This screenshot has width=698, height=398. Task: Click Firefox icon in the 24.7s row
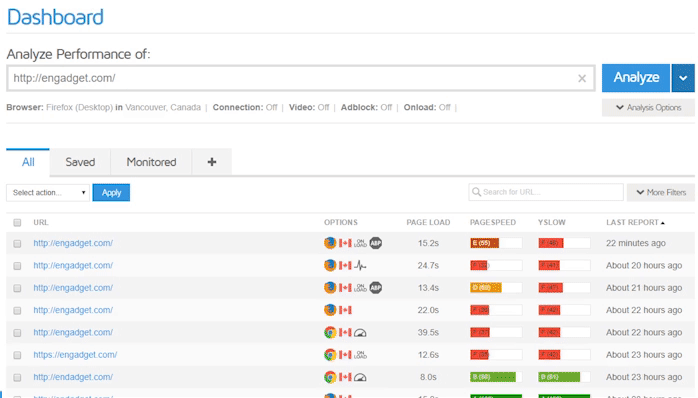pyautogui.click(x=330, y=265)
